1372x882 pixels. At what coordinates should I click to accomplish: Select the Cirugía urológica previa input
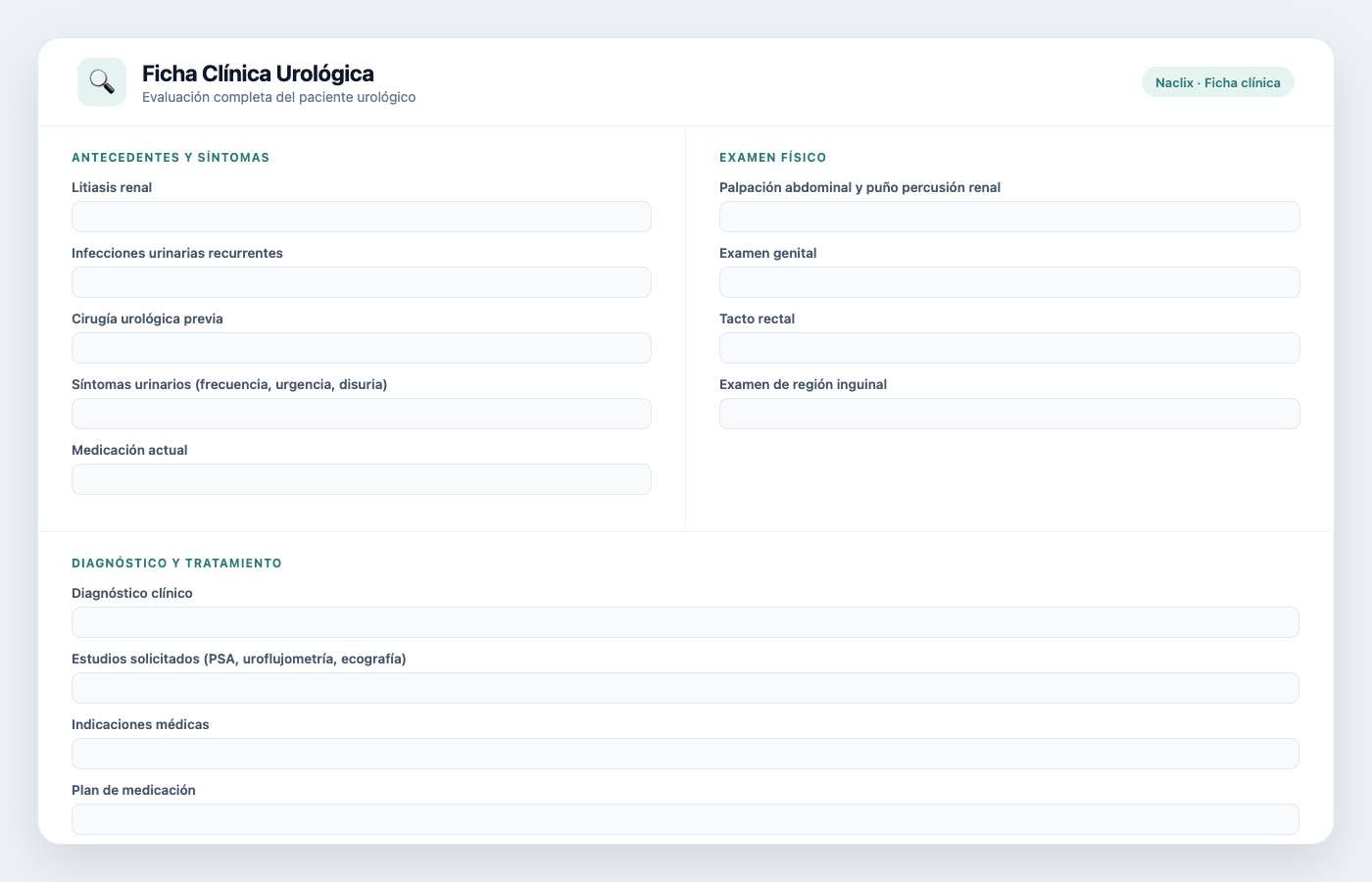pyautogui.click(x=362, y=348)
